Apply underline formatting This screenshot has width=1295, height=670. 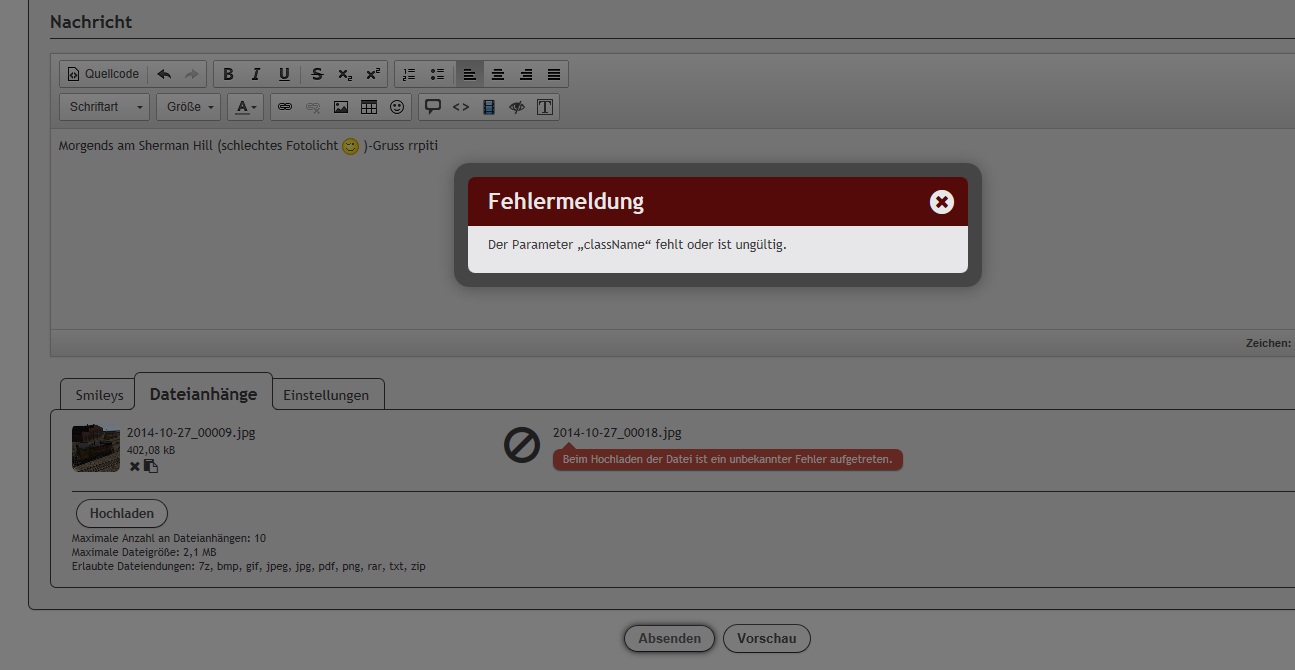click(x=284, y=74)
